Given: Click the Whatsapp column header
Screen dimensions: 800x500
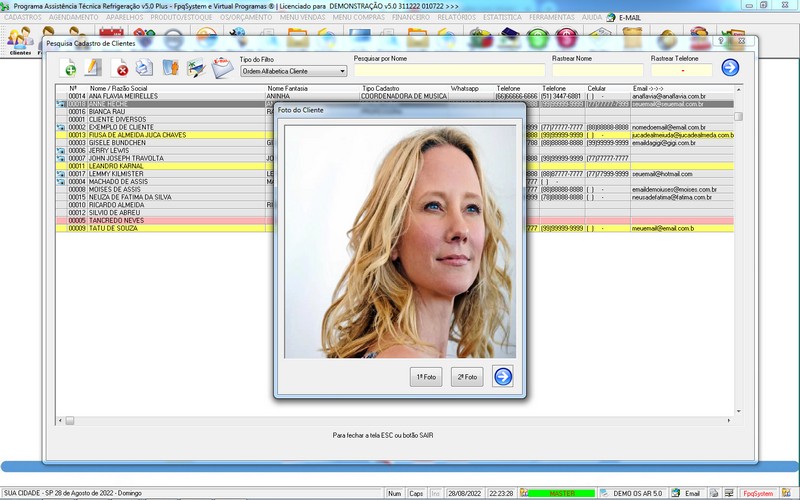Looking at the screenshot, I should tap(465, 89).
